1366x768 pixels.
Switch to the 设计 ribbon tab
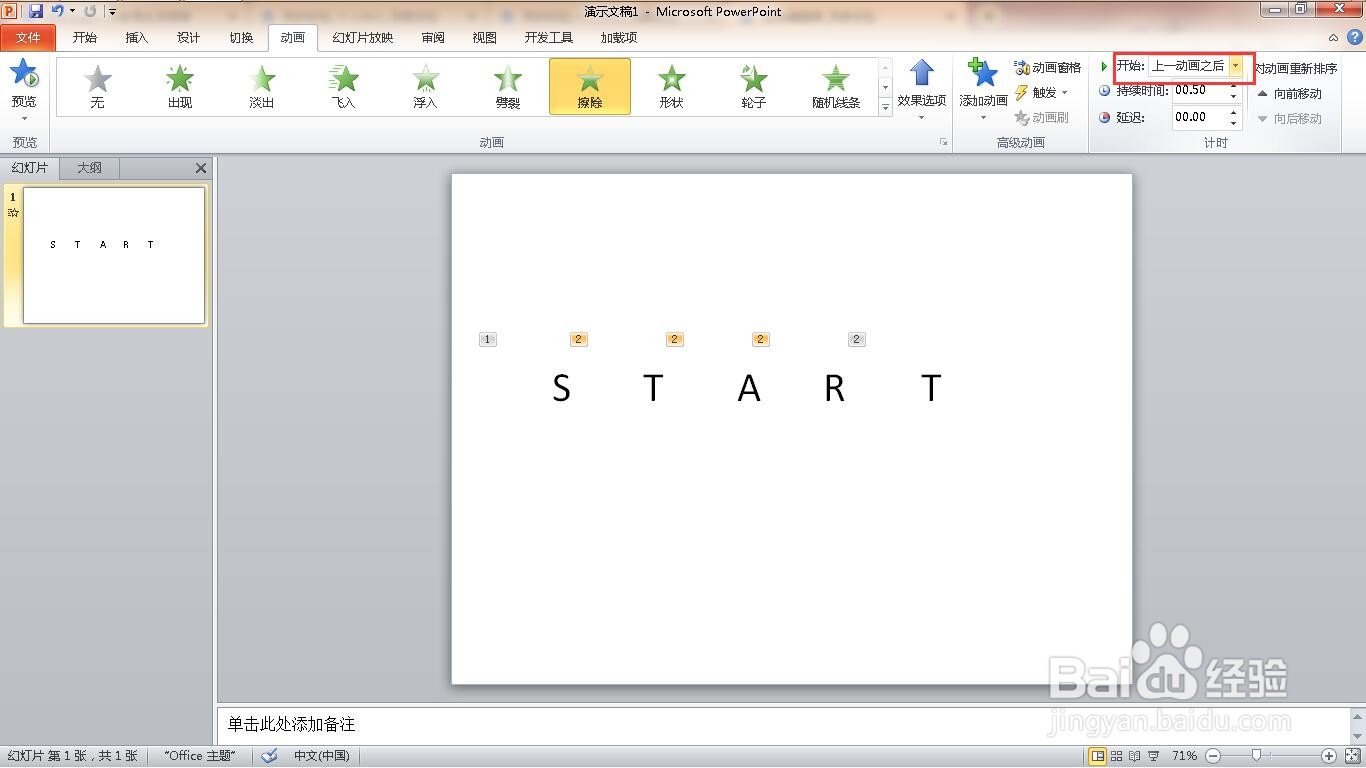189,38
